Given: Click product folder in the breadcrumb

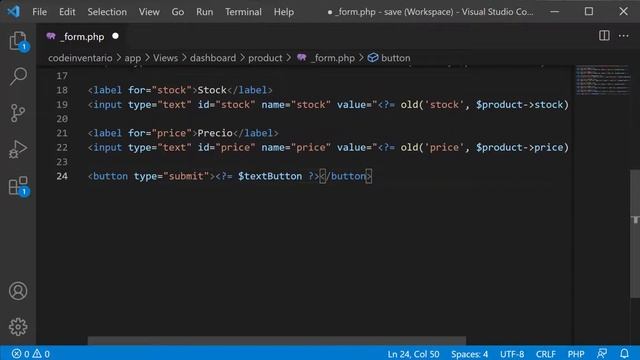Looking at the screenshot, I should 265,58.
